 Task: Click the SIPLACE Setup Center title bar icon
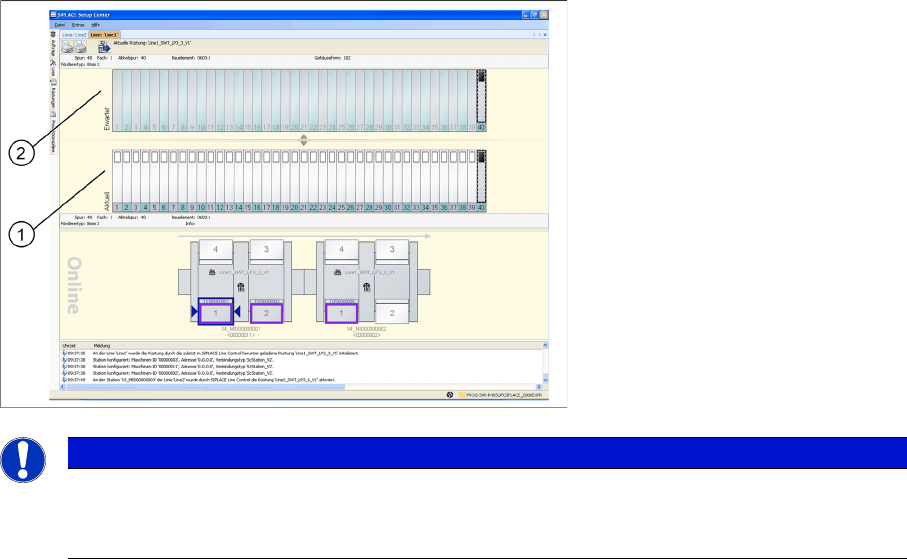click(53, 14)
